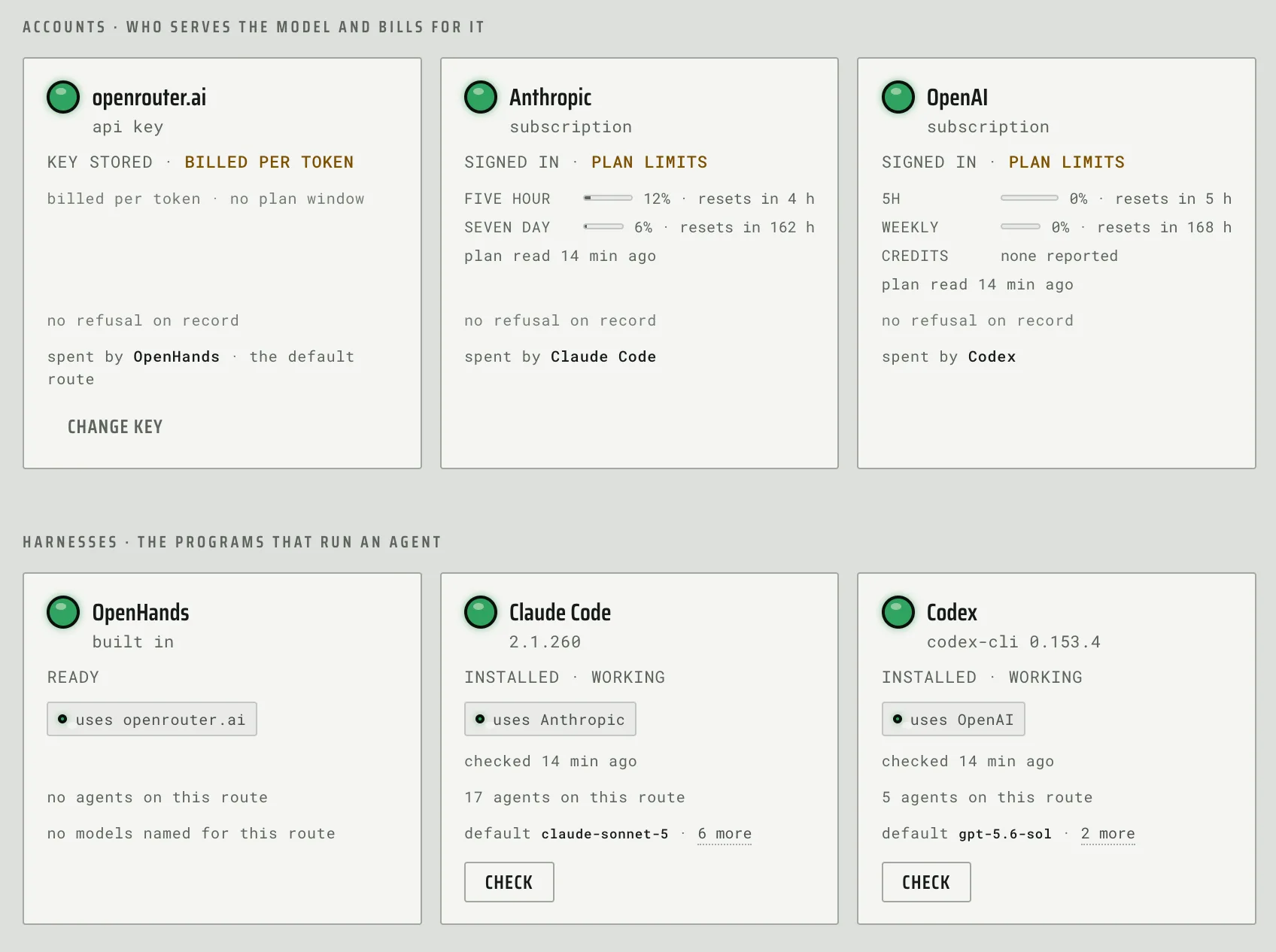Click the openrouter.ai account title

149,98
